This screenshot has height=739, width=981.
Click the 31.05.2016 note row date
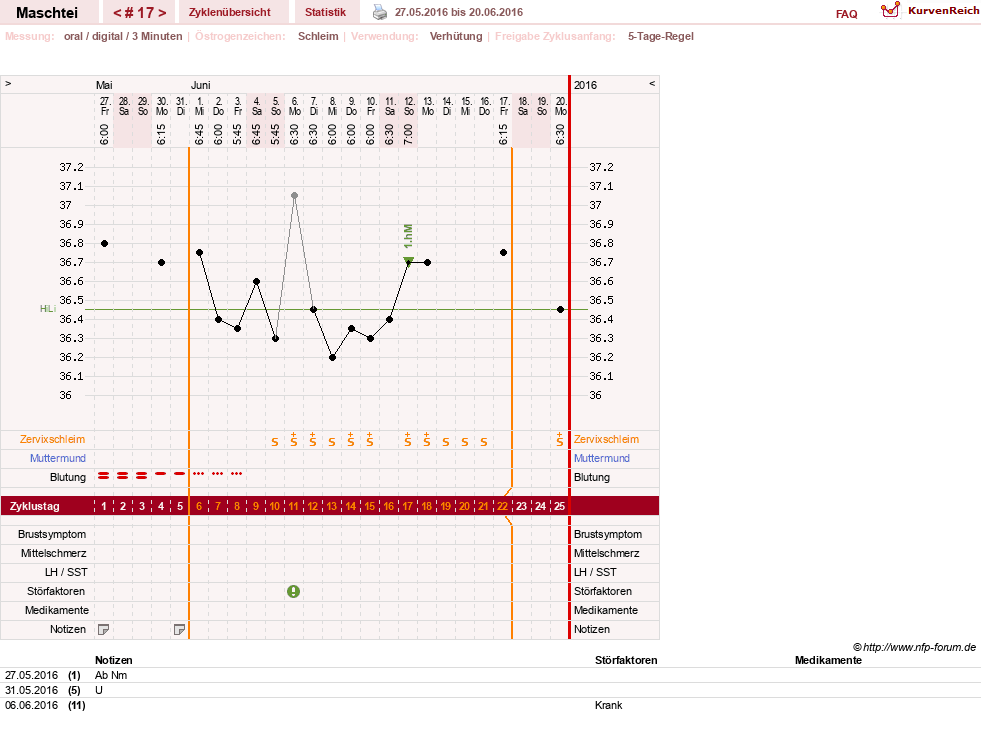pyautogui.click(x=31, y=690)
